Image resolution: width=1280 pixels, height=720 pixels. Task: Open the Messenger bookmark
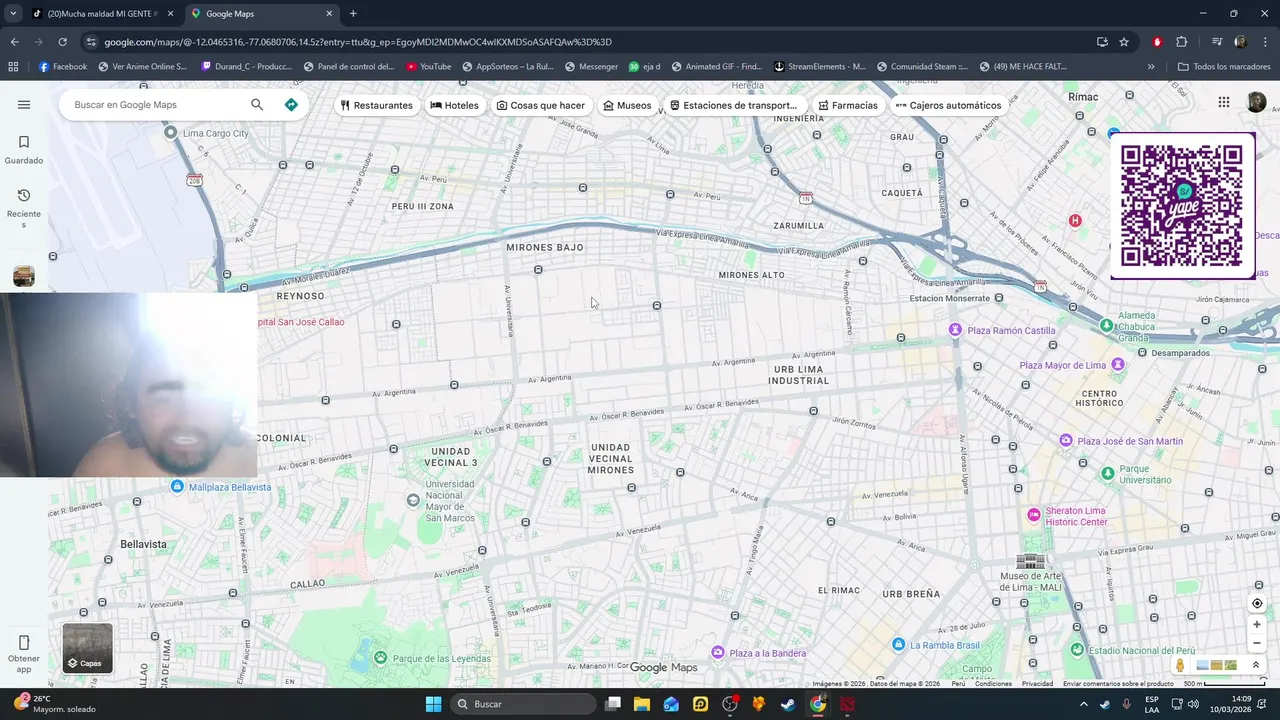click(591, 67)
